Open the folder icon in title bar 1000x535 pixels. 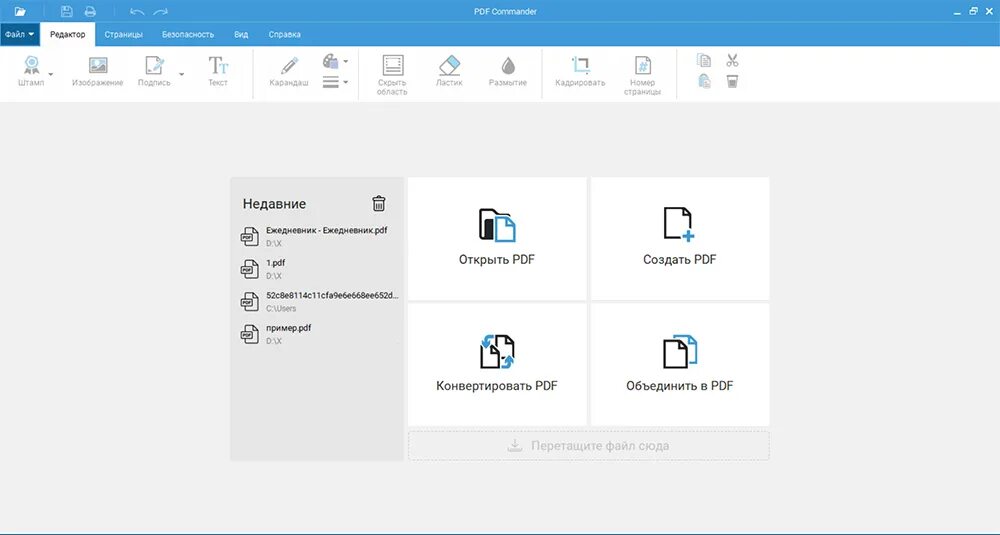click(20, 11)
